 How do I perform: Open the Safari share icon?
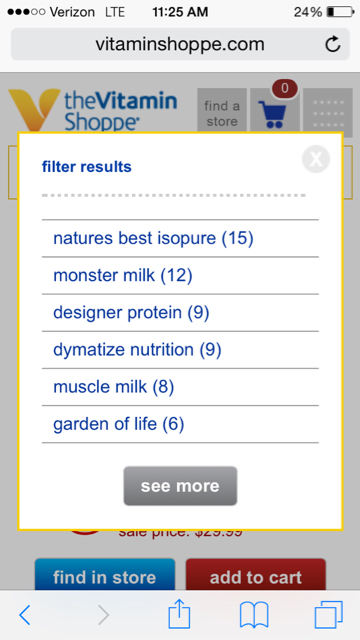click(x=180, y=613)
